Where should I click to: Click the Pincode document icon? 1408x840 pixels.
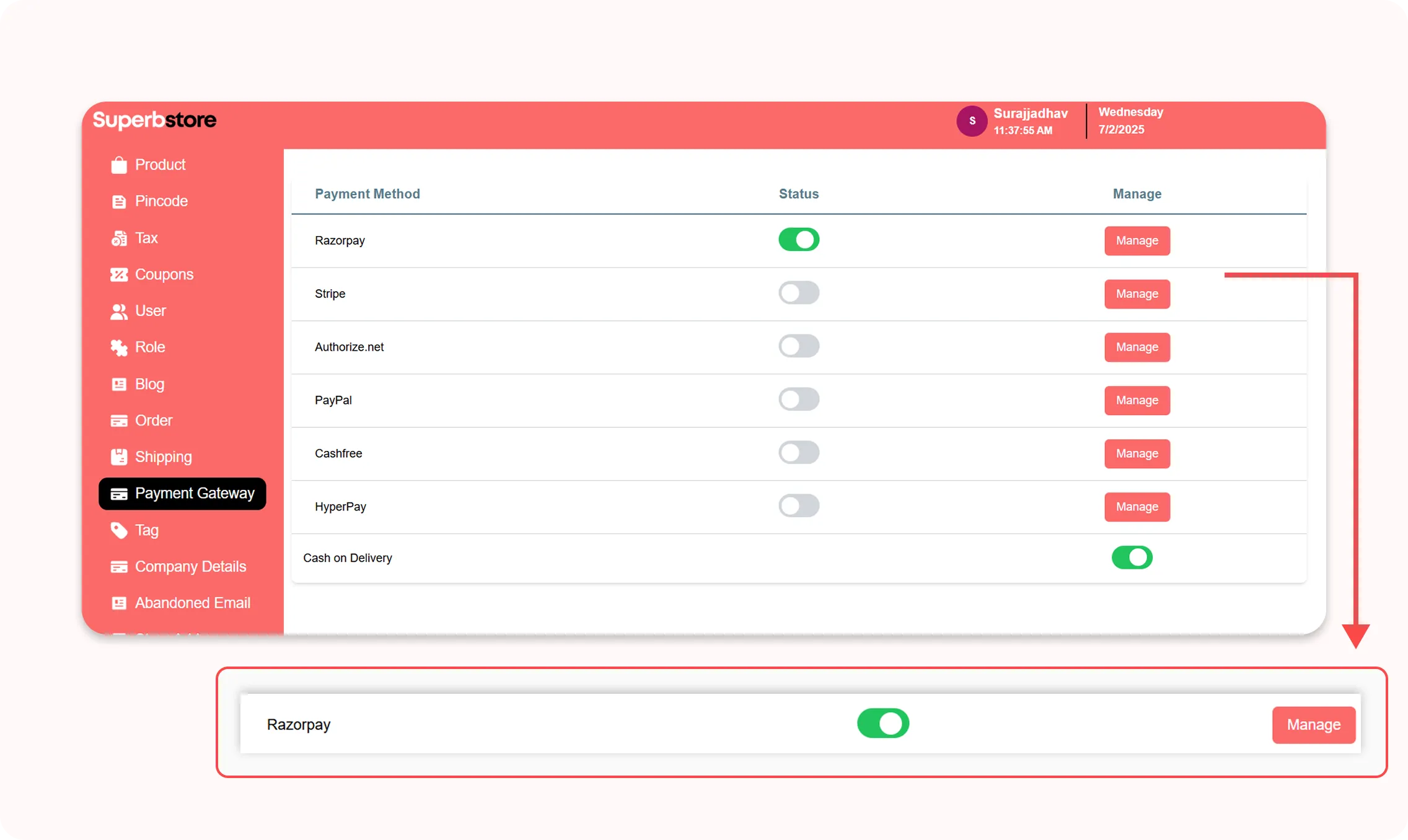coord(118,202)
